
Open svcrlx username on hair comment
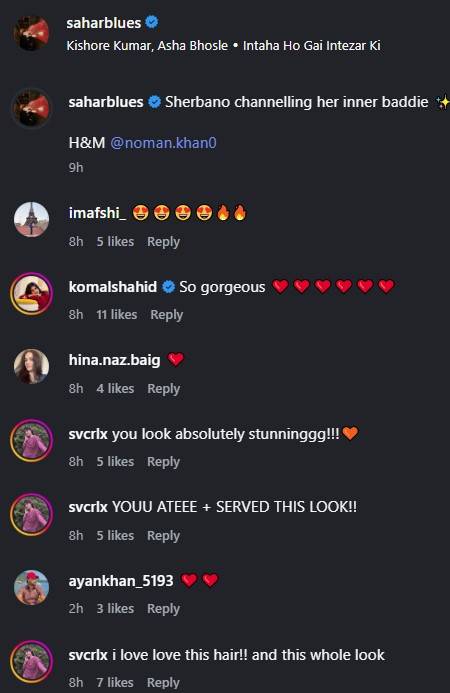pos(88,655)
